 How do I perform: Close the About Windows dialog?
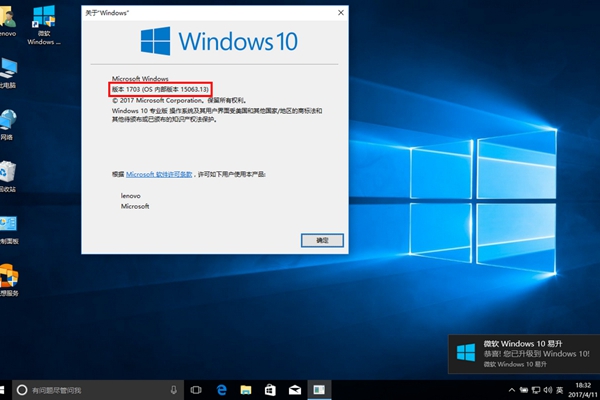[341, 13]
